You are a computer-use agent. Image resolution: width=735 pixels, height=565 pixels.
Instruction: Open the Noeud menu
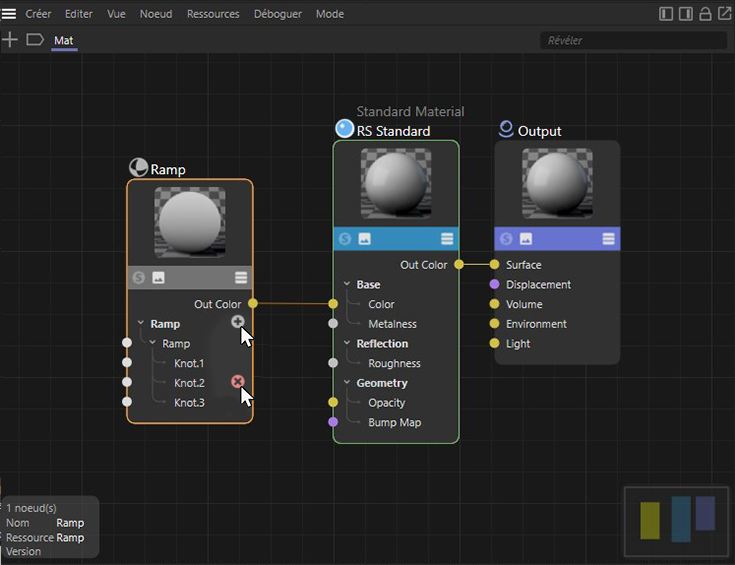(x=155, y=14)
